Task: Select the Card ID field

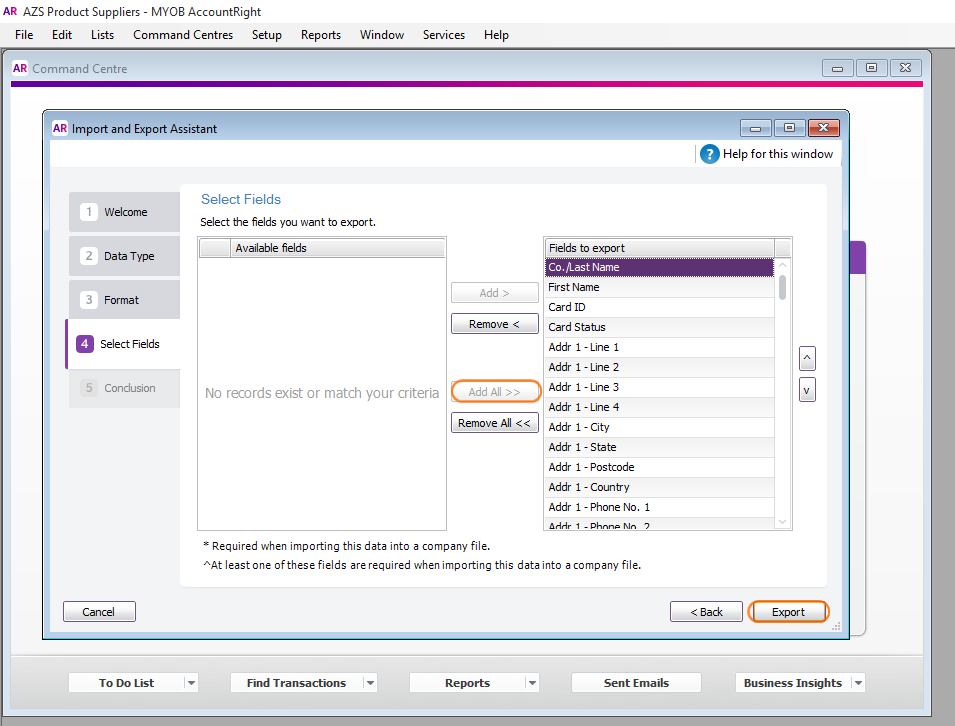Action: coord(660,307)
